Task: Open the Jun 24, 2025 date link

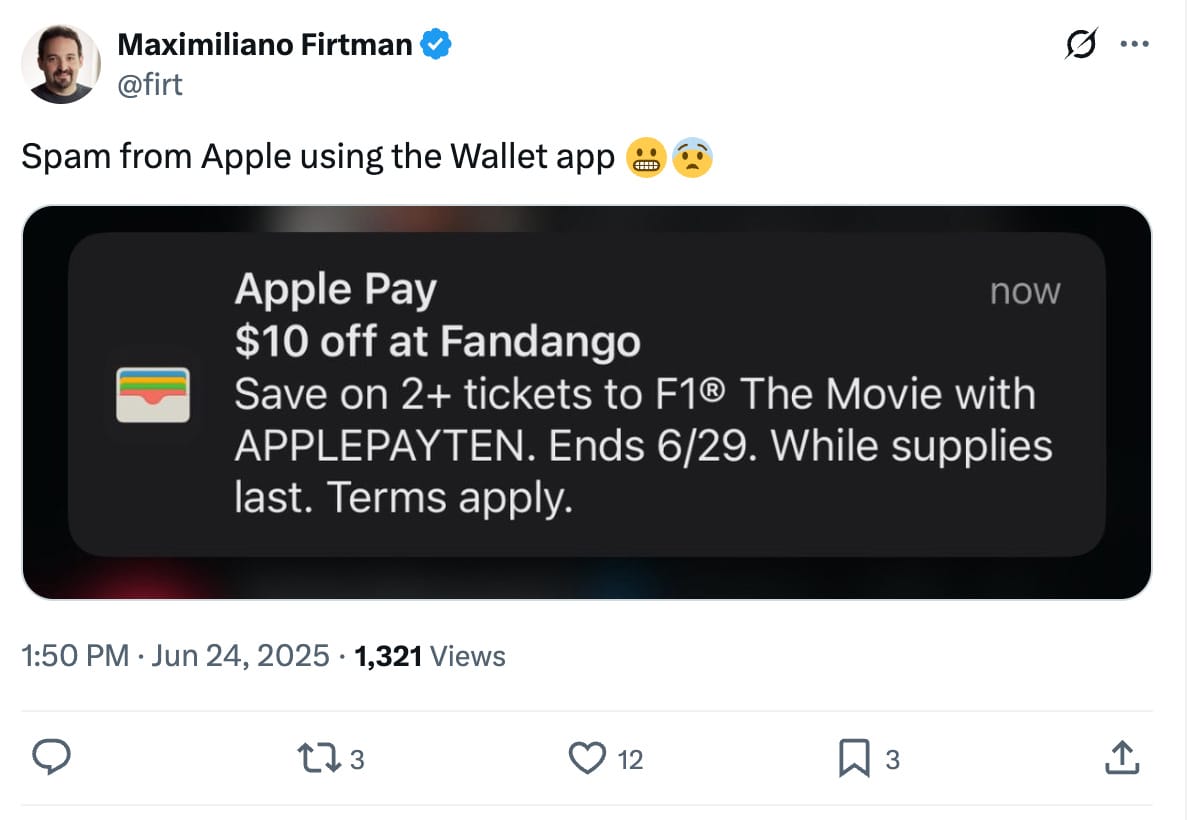Action: click(x=240, y=656)
